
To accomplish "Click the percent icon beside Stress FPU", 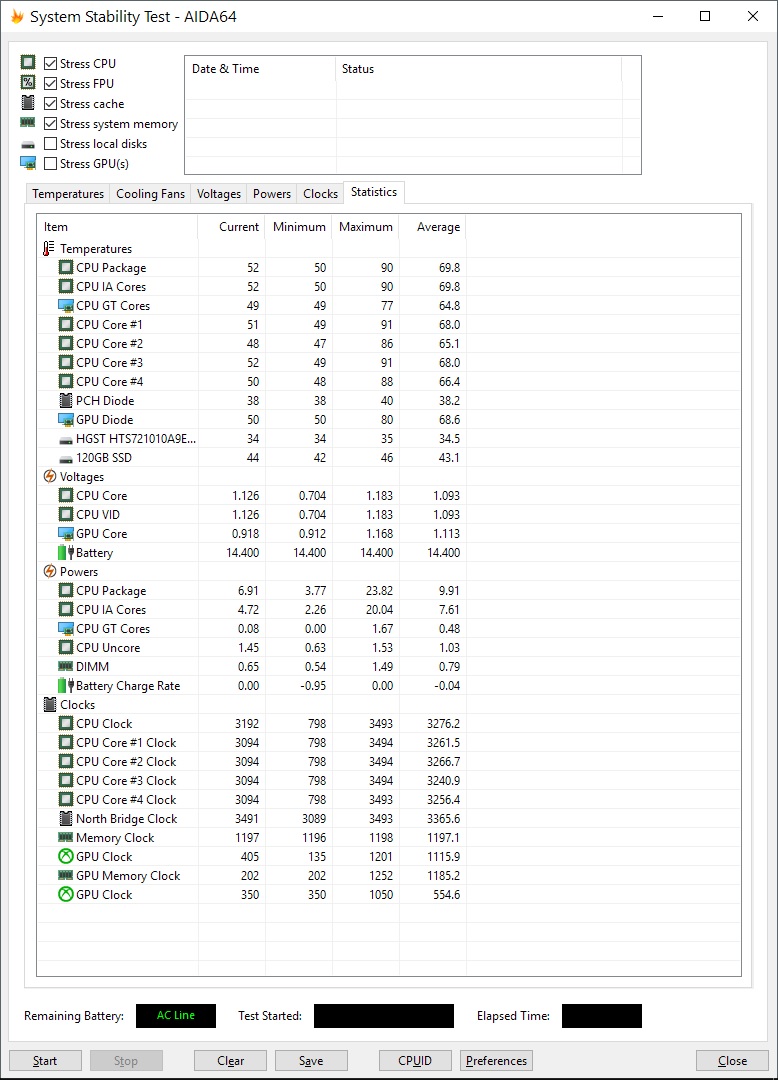I will (x=28, y=83).
